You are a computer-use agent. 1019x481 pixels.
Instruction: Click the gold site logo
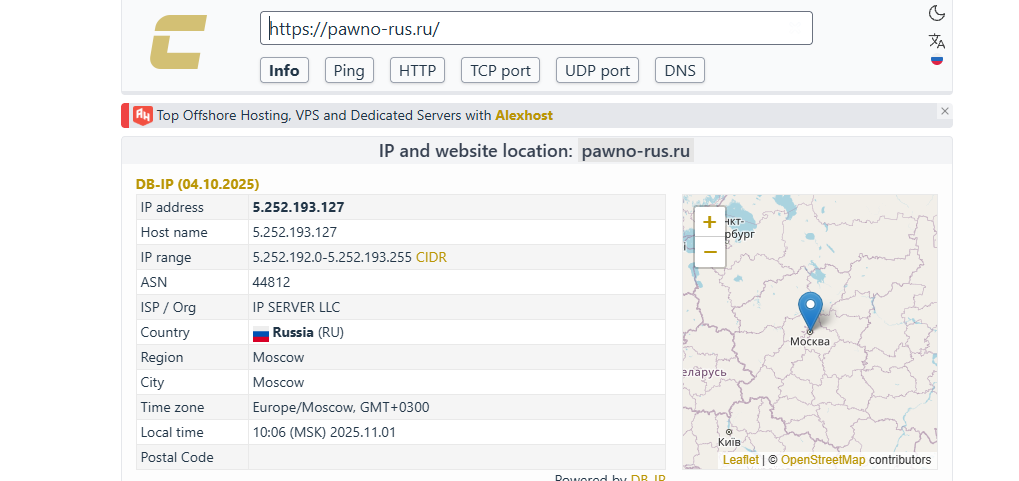point(178,43)
